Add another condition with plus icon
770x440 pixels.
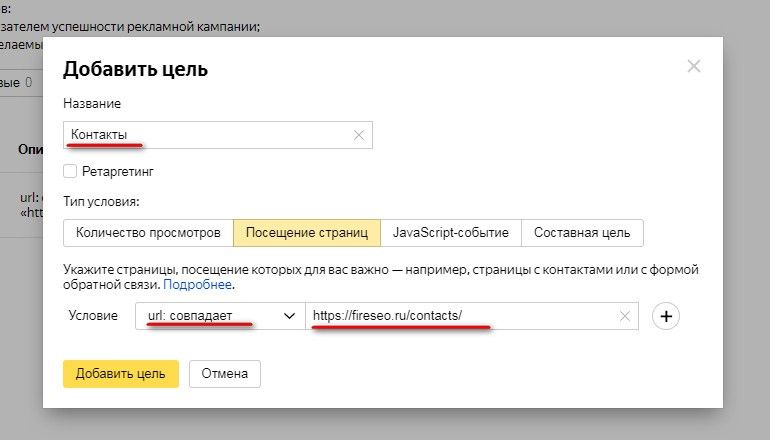point(666,316)
